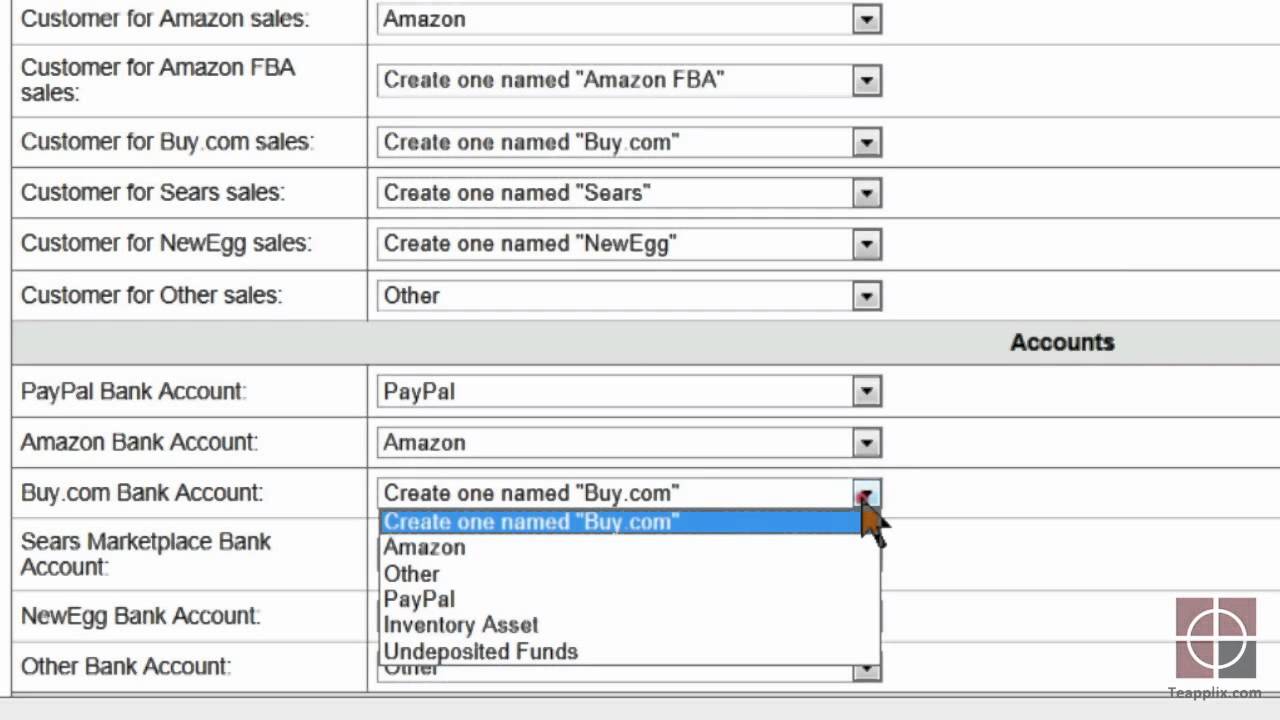Click the 'Other Bank Account:' label
Image resolution: width=1280 pixels, height=720 pixels.
point(126,667)
